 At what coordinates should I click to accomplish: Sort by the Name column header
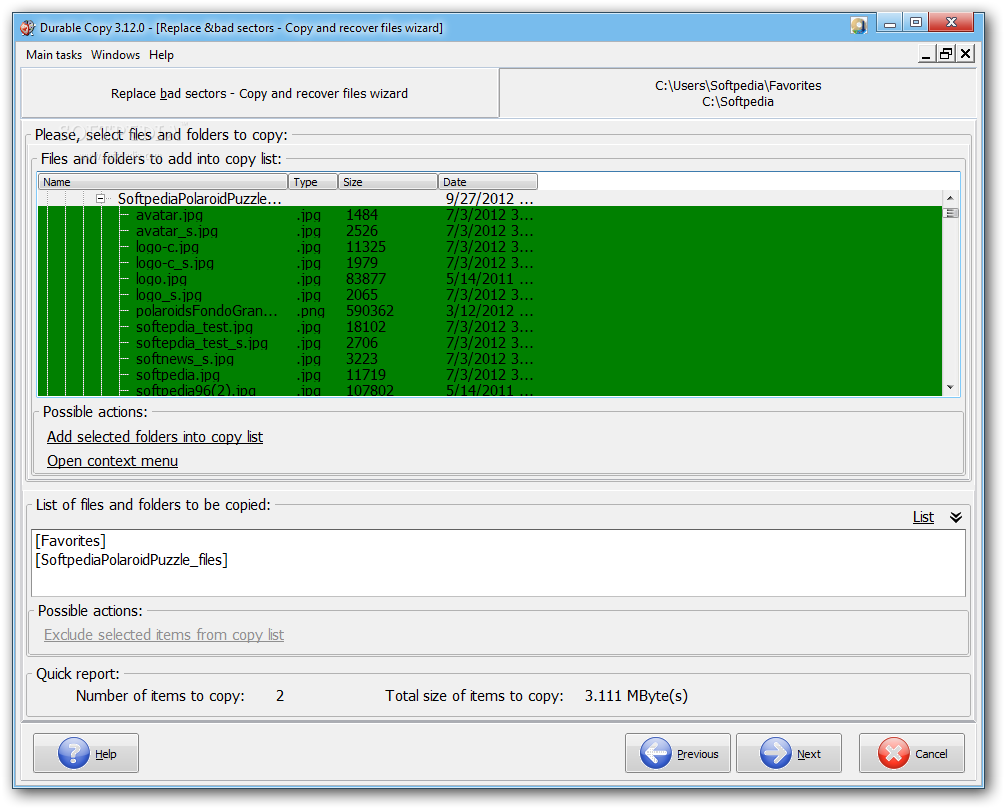163,182
